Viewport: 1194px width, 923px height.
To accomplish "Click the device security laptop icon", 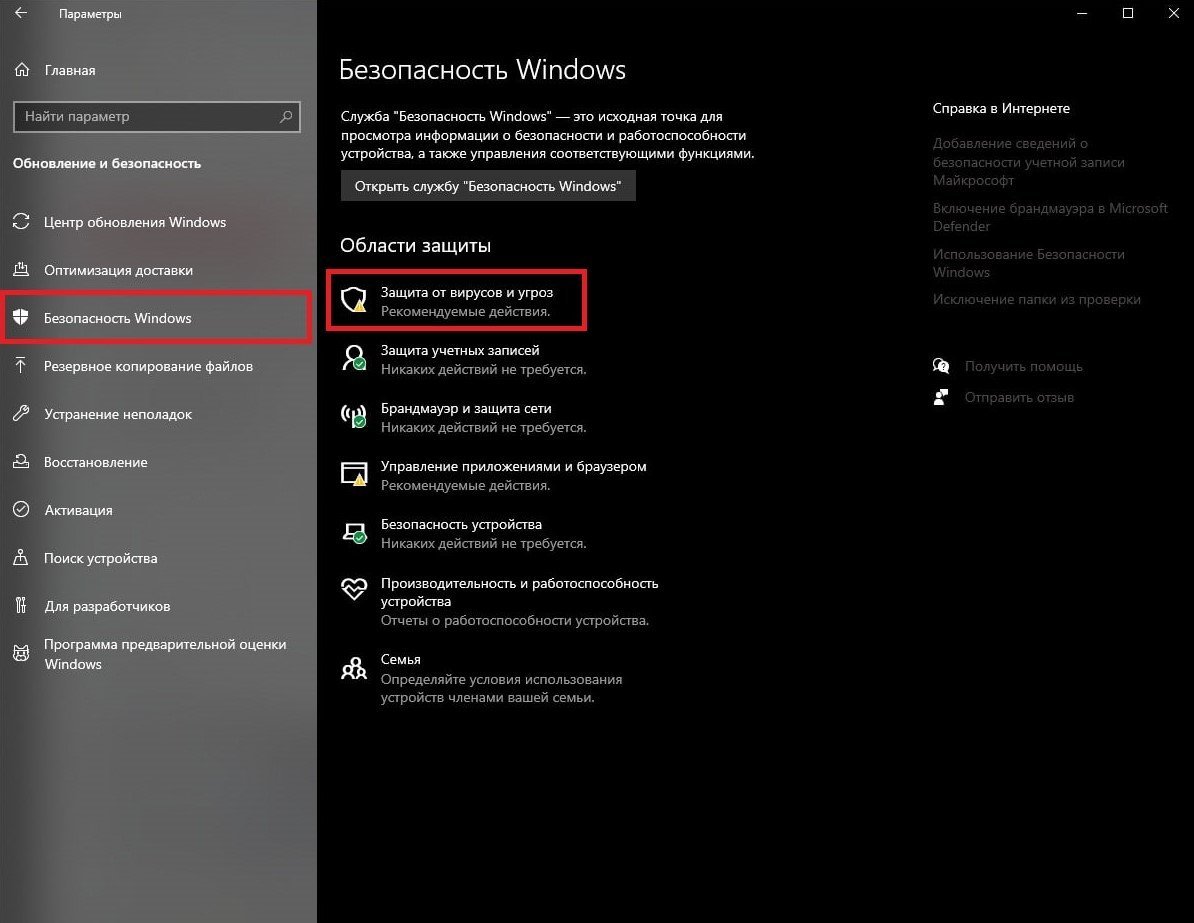I will (354, 532).
